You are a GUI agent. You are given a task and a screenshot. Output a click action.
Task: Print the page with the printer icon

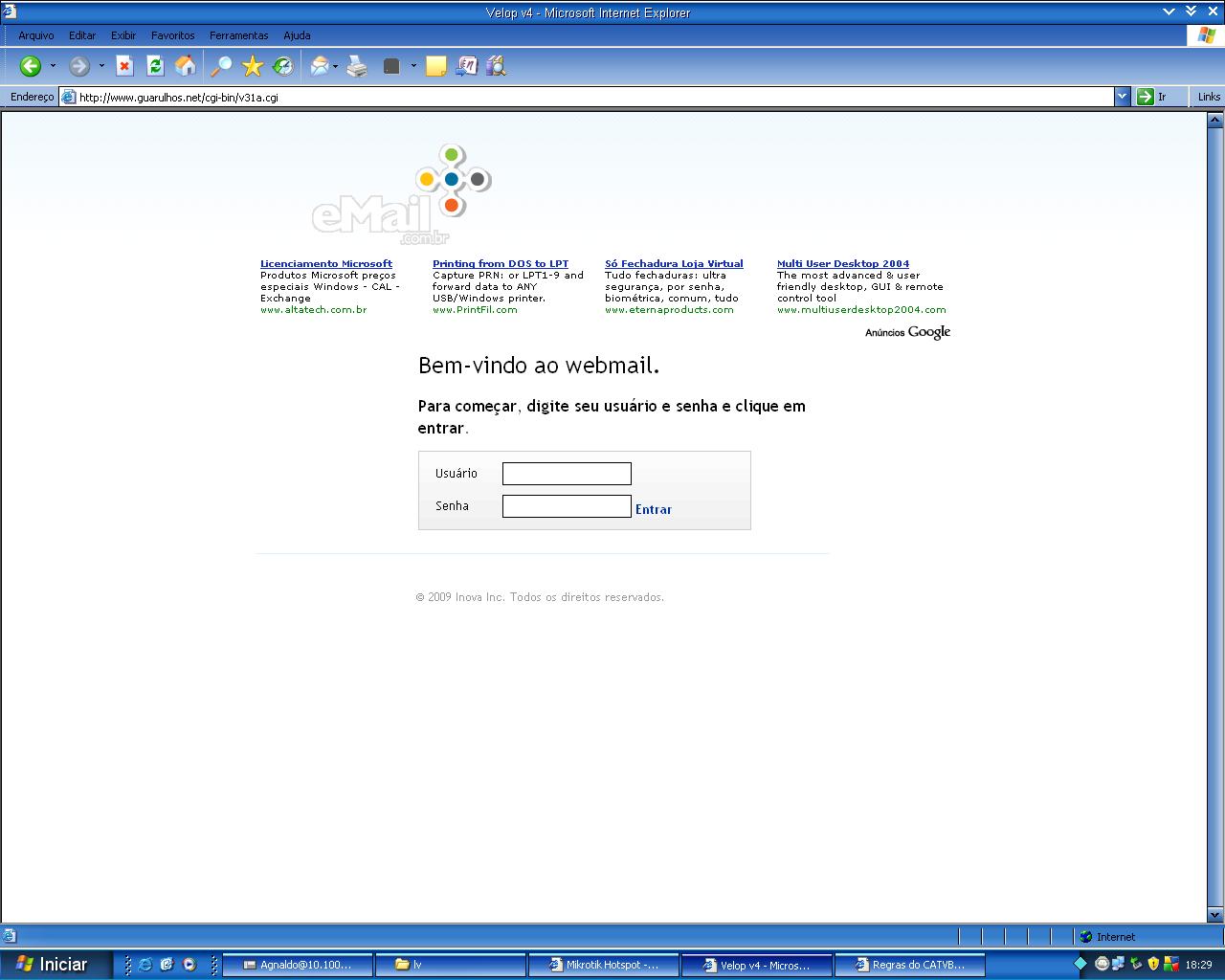click(357, 66)
